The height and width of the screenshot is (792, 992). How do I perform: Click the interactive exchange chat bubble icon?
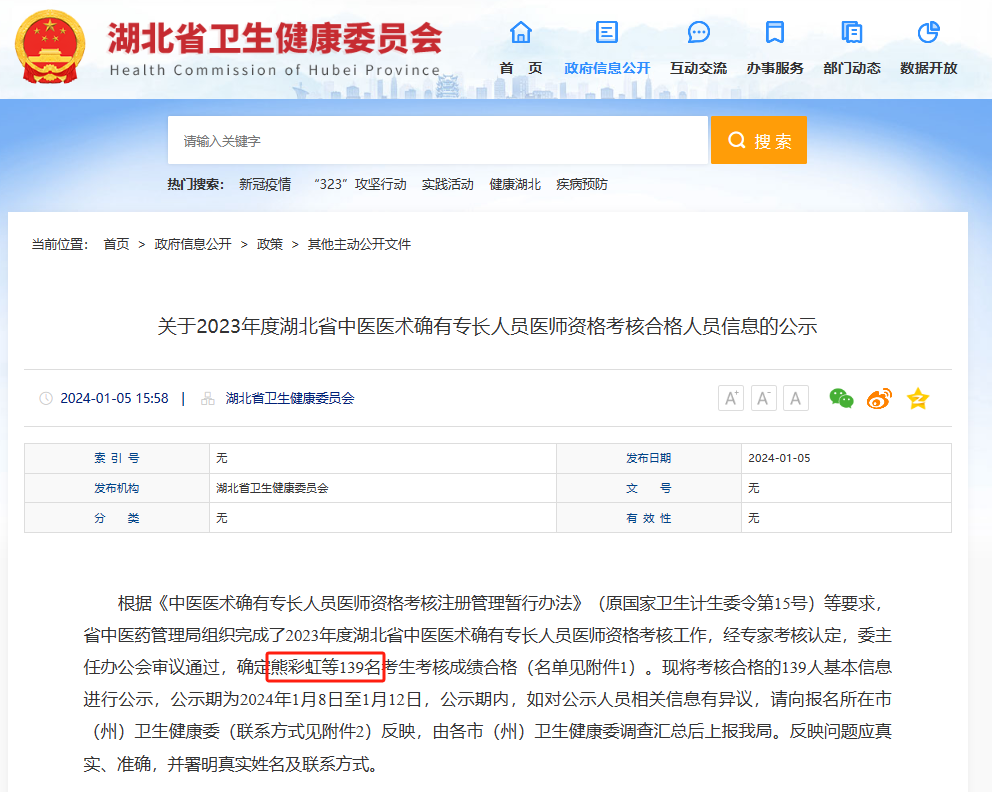698,32
